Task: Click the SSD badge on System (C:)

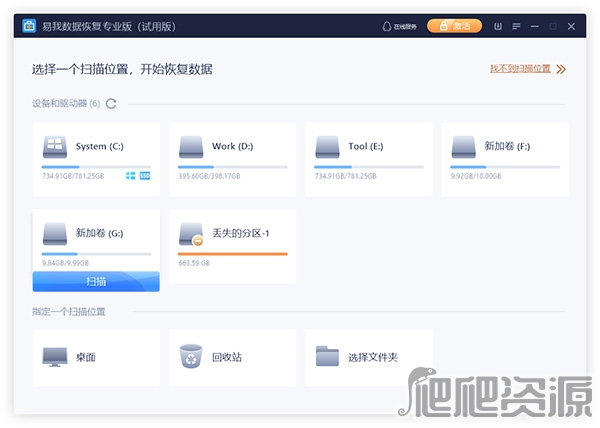Action: (x=145, y=176)
